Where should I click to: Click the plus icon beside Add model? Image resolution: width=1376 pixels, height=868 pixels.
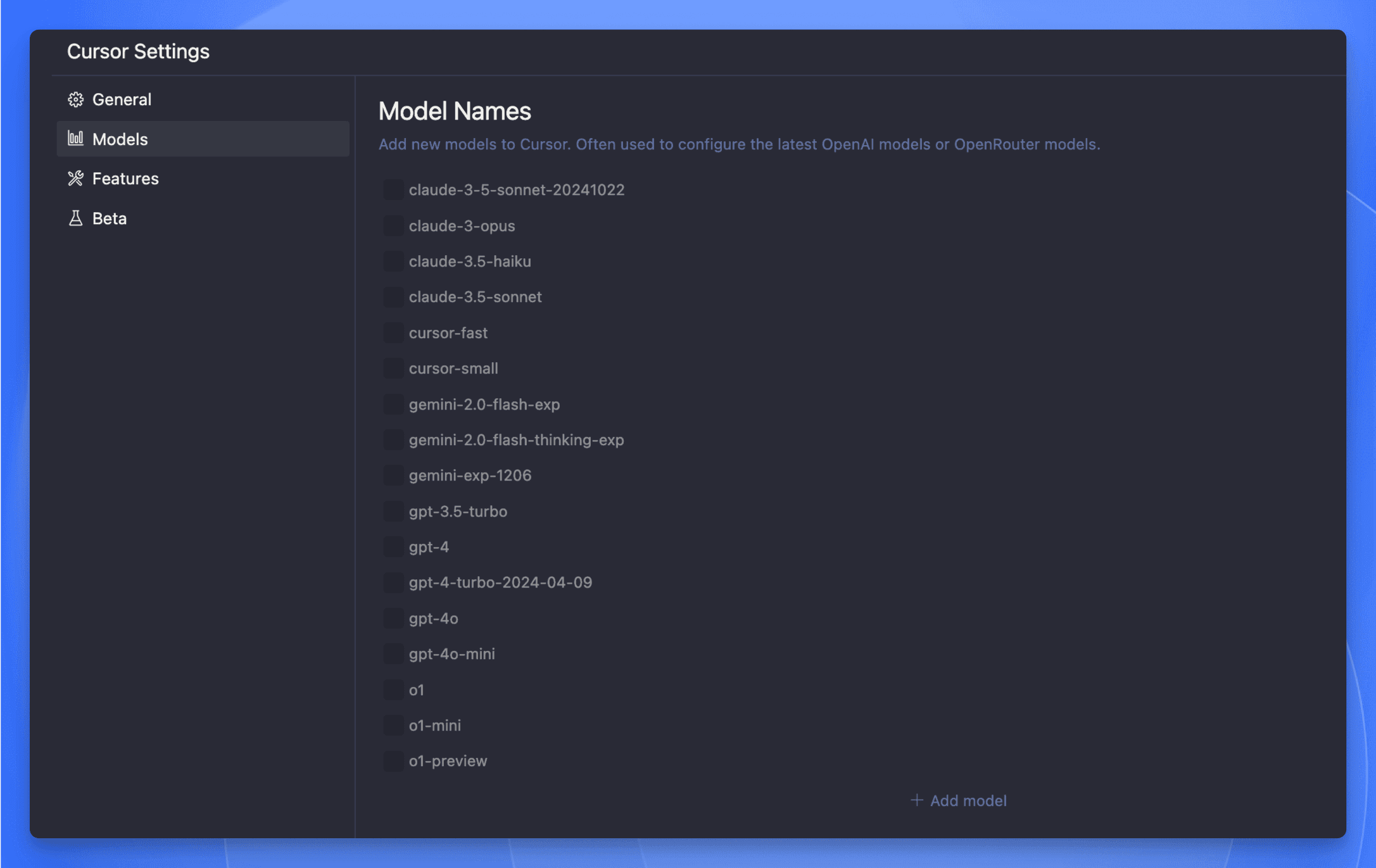click(x=916, y=800)
